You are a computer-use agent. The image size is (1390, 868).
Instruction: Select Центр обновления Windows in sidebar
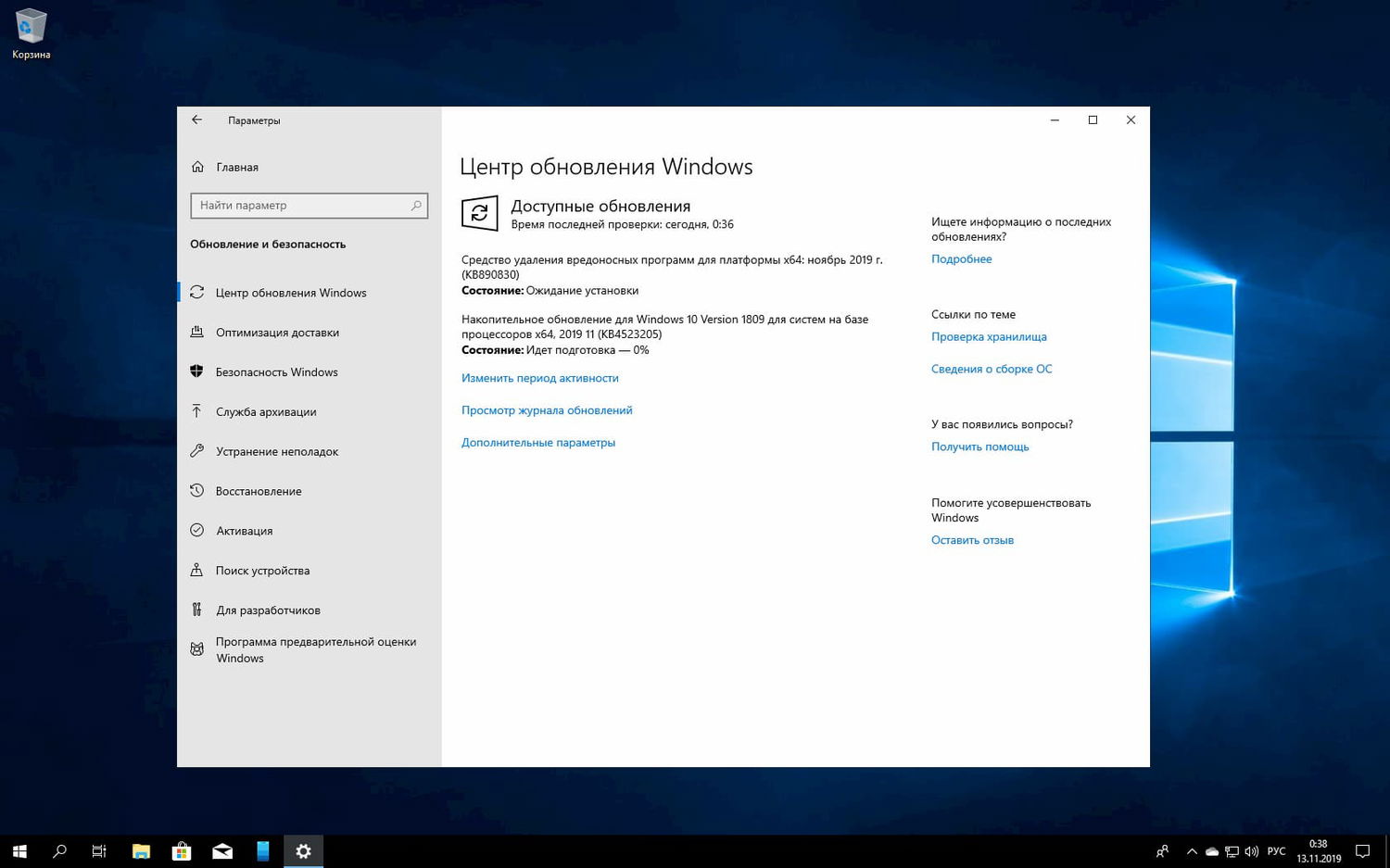291,292
